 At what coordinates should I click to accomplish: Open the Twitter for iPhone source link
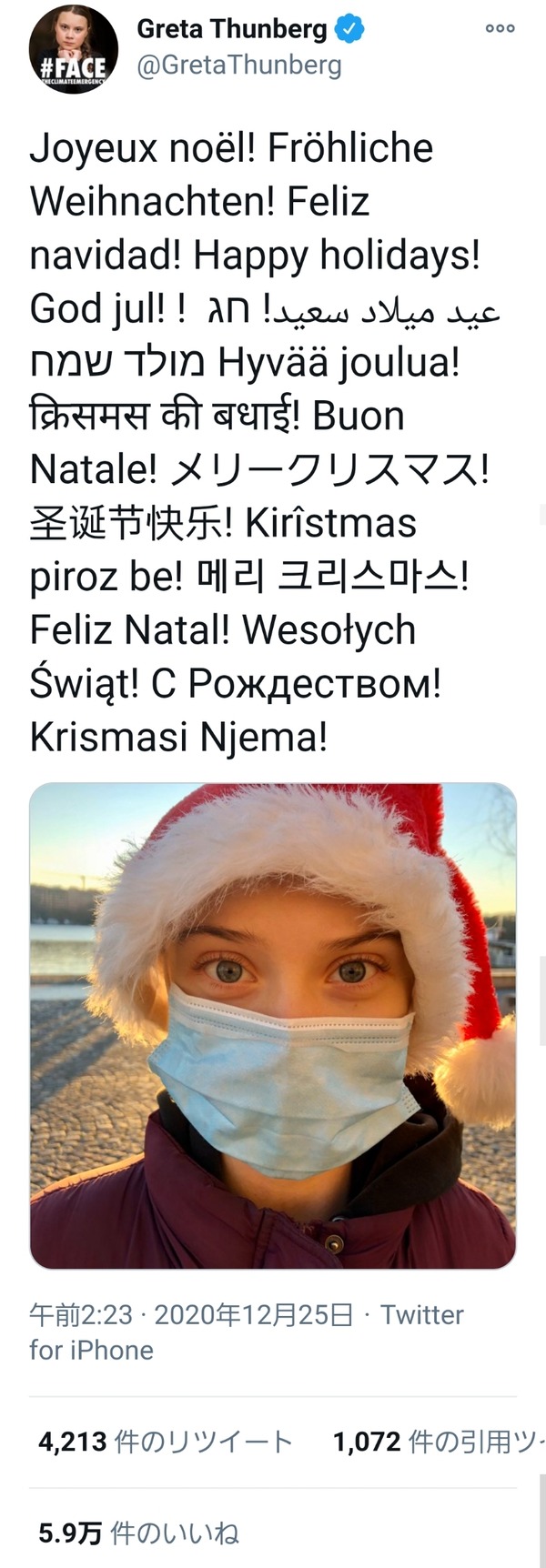pos(247,1332)
